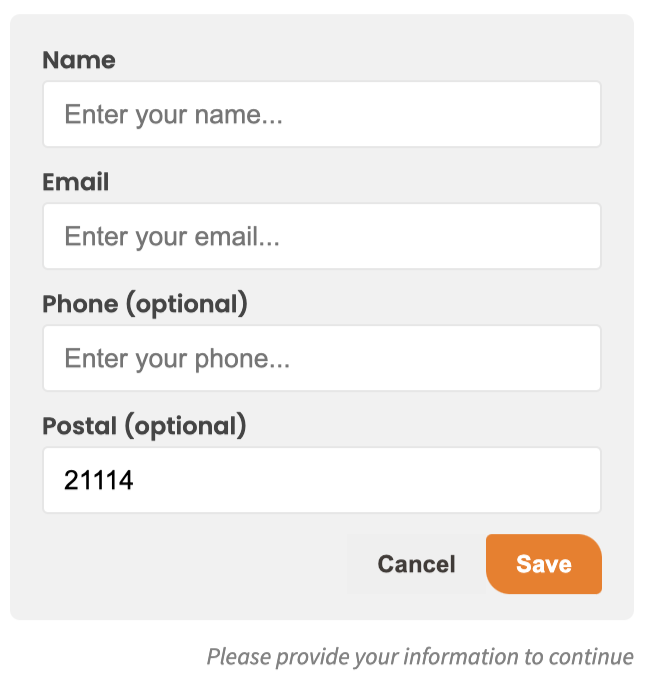Click the "Email" field label
The width and height of the screenshot is (650, 684).
[x=76, y=182]
